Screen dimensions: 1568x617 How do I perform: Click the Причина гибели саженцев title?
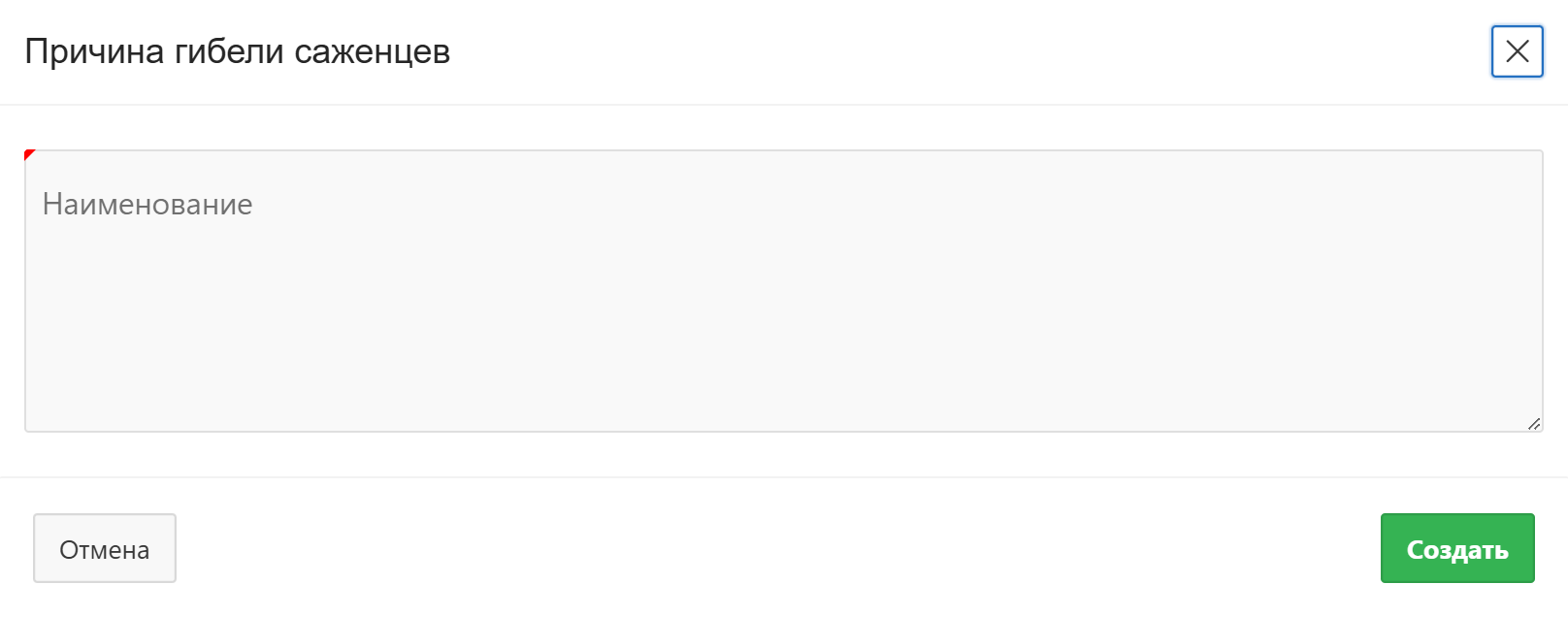tap(237, 51)
